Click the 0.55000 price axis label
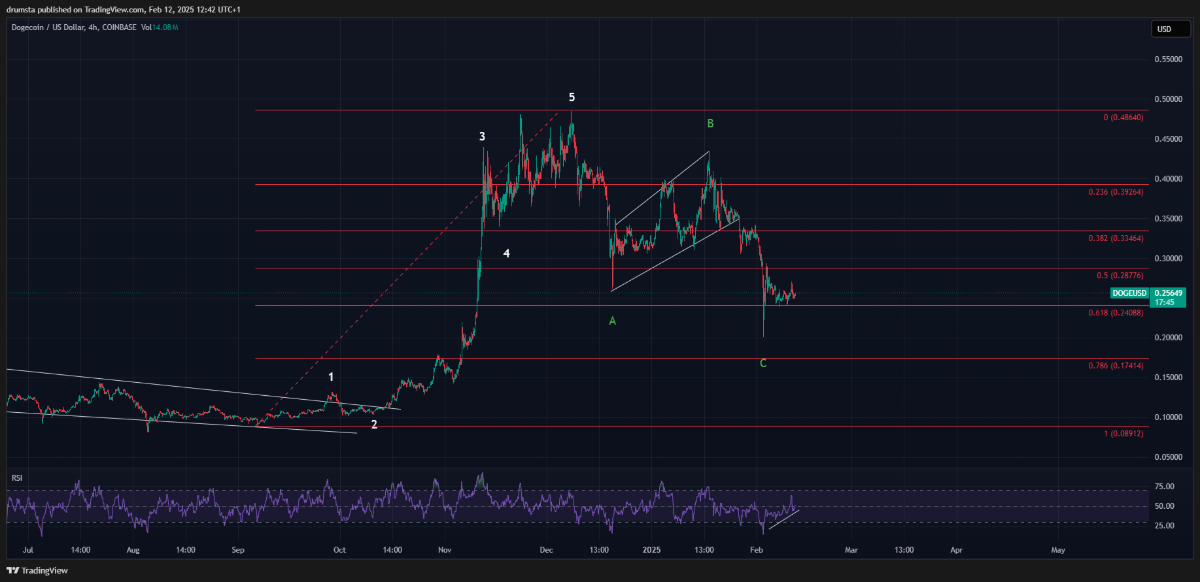Screen dimensions: 1200x582 pyautogui.click(x=1168, y=60)
